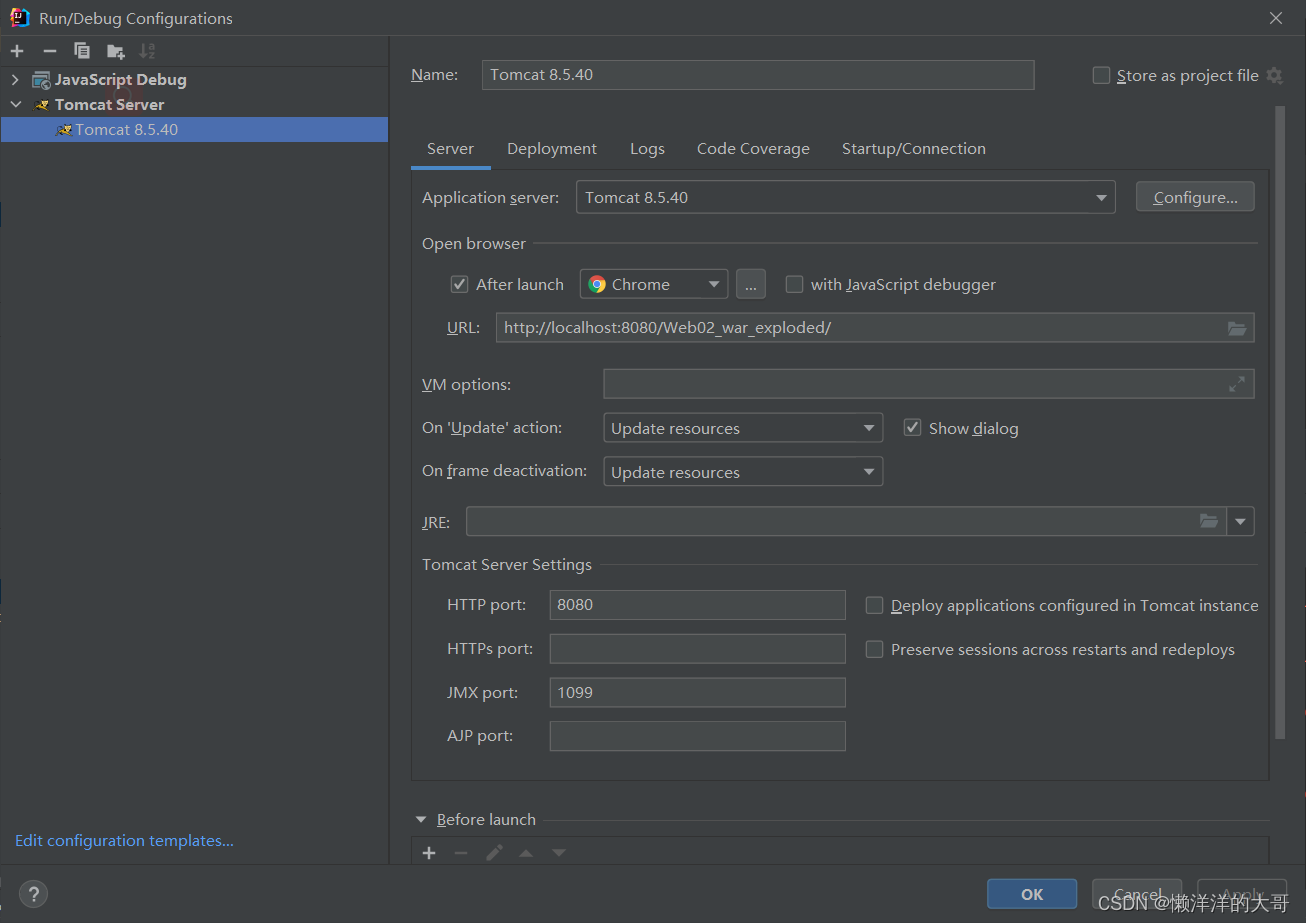The width and height of the screenshot is (1306, 923).
Task: Click the Sort Configurations alphabetically icon
Action: click(x=148, y=51)
